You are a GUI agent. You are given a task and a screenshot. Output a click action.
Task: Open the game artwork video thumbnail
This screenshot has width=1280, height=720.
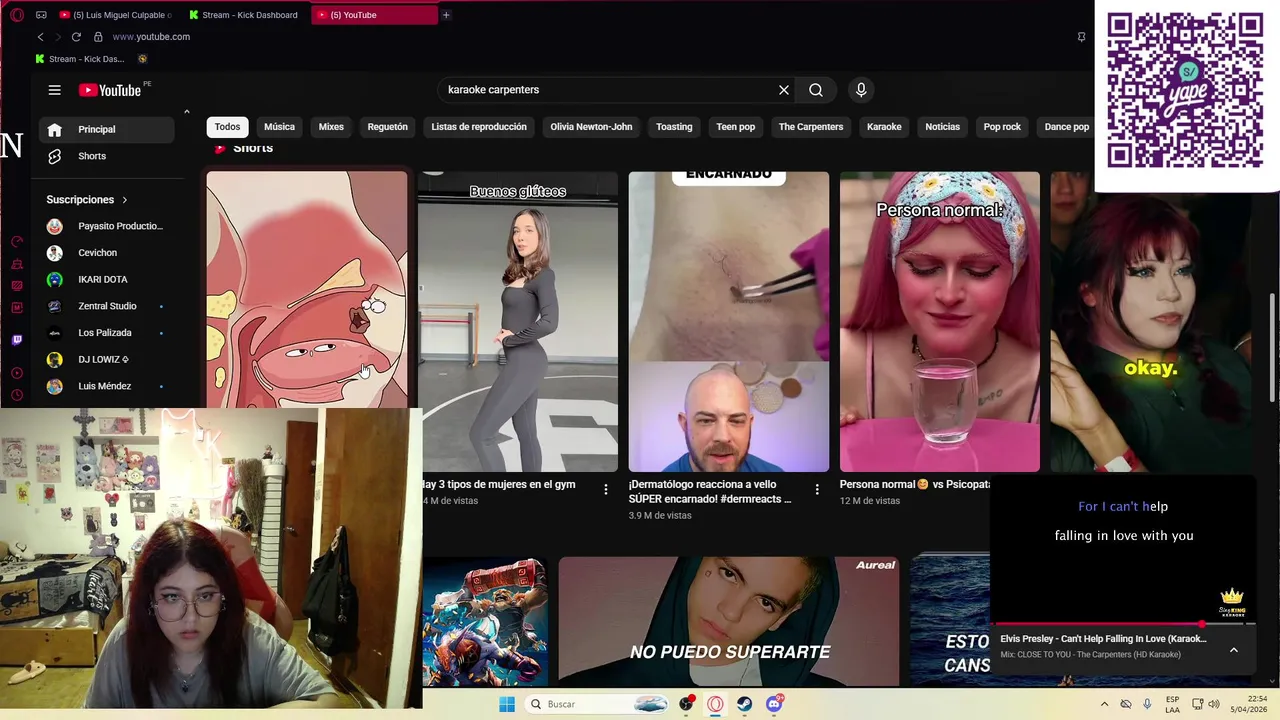pos(485,621)
